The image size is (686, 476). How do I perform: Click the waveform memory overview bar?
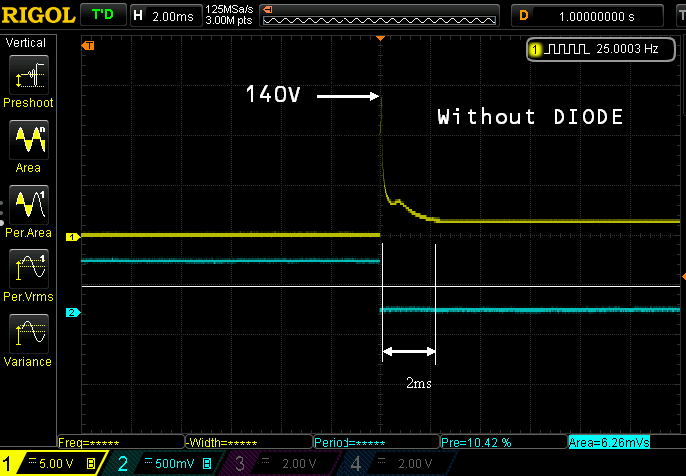[379, 16]
